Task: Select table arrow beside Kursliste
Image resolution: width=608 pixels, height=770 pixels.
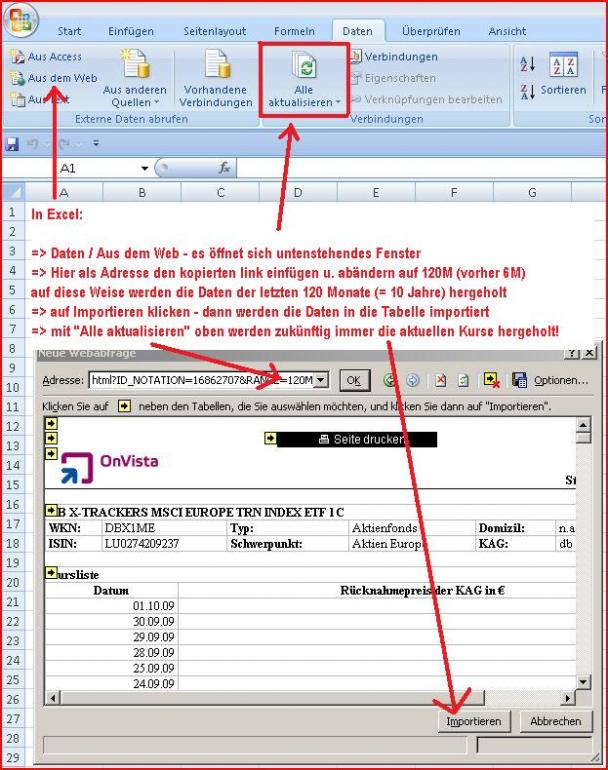Action: 51,573
